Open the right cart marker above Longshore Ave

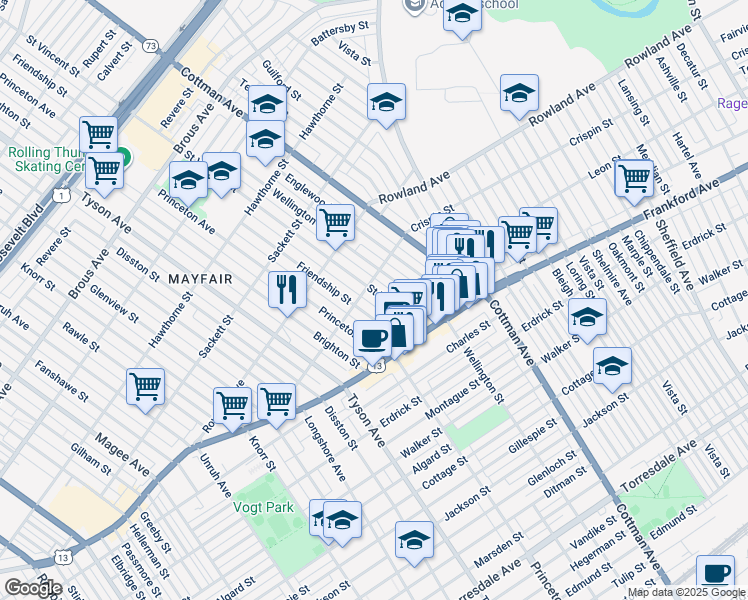(277, 405)
